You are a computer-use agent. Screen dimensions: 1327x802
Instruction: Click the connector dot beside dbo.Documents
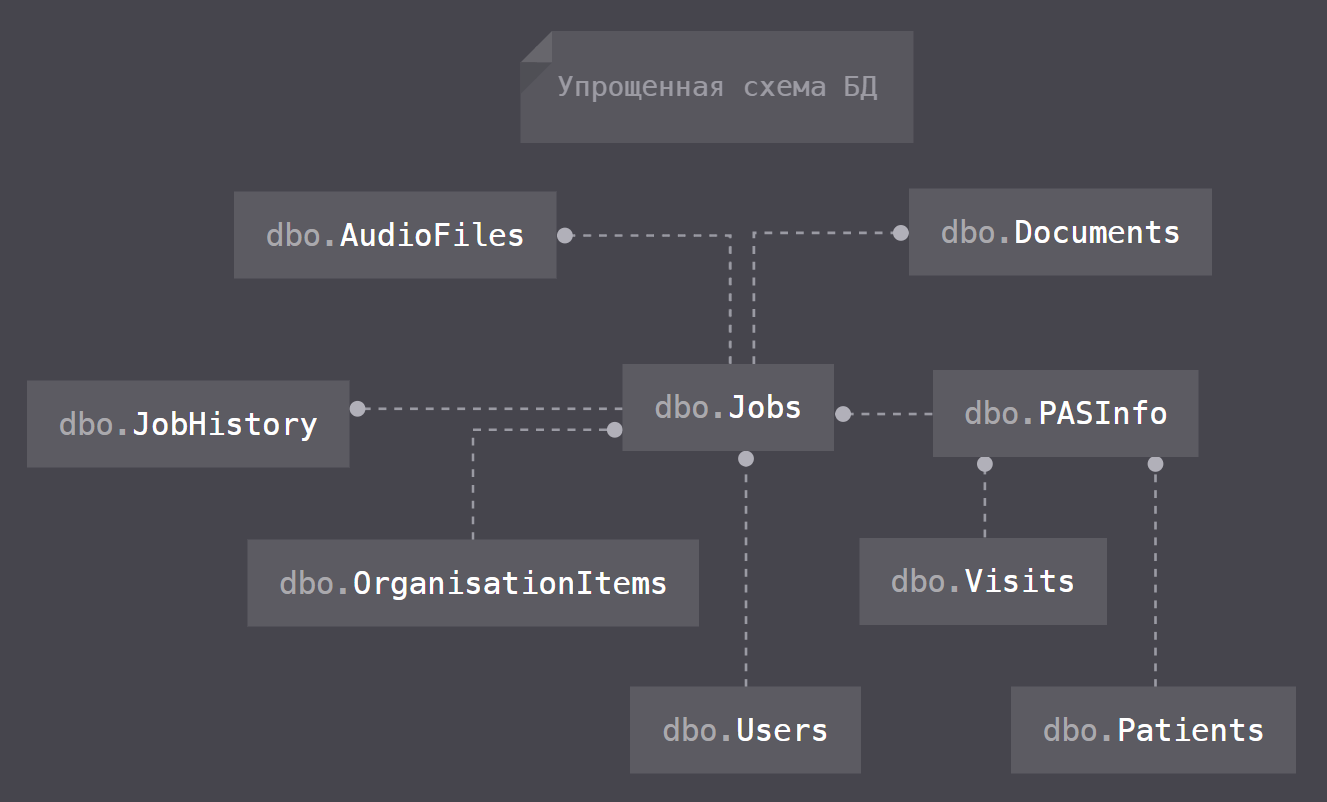tap(900, 232)
